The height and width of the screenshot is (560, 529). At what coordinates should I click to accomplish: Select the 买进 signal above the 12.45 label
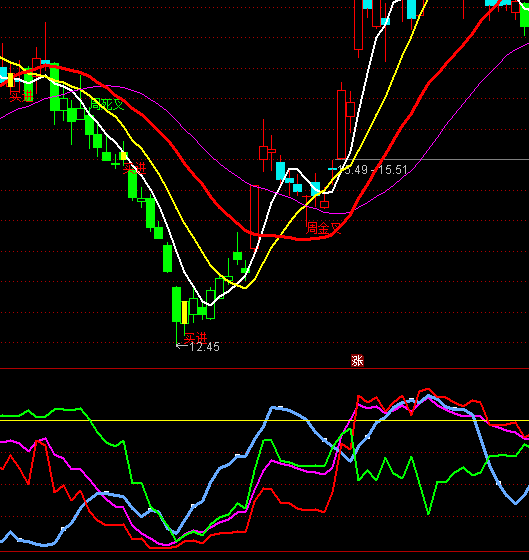(x=195, y=338)
